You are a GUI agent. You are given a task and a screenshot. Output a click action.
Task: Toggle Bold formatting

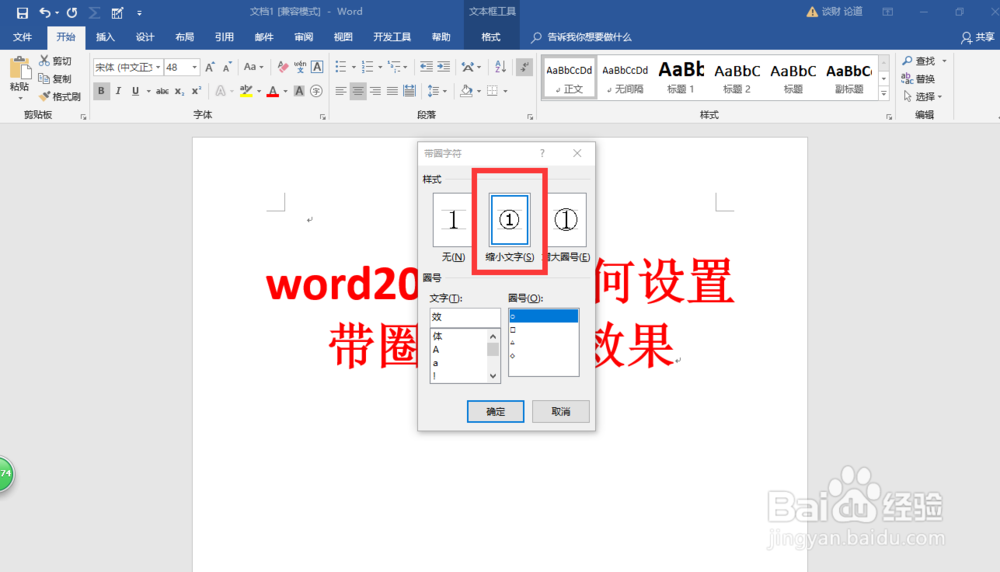pyautogui.click(x=101, y=91)
